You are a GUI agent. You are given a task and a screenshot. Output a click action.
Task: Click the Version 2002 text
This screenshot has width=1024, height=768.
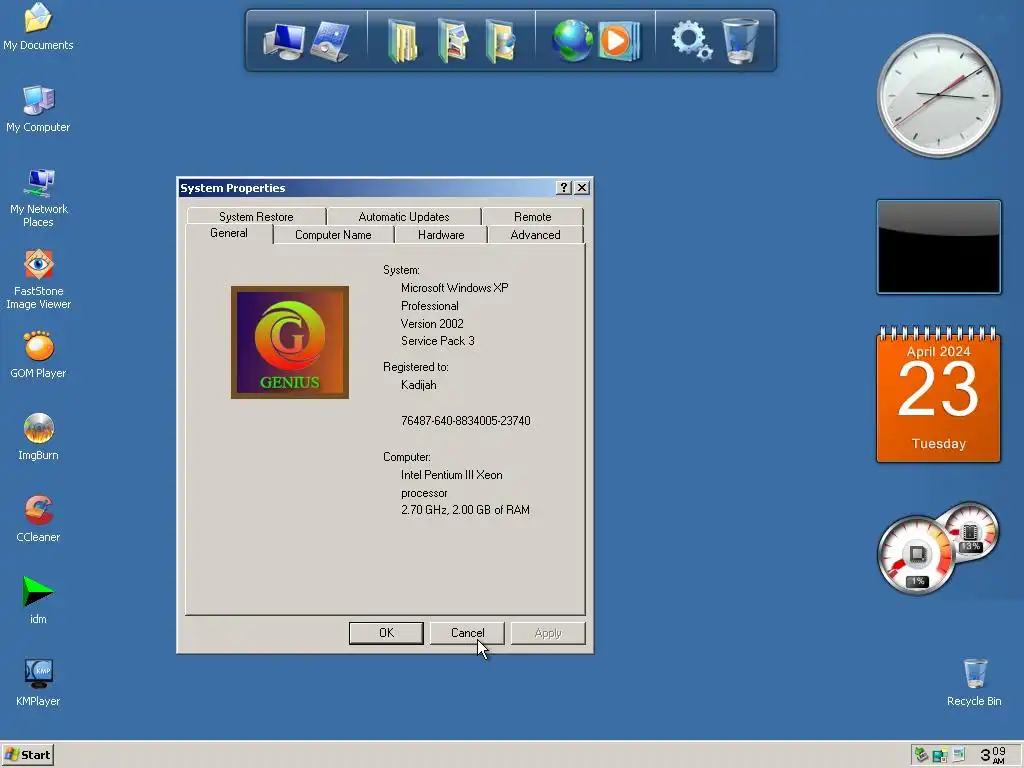click(432, 324)
